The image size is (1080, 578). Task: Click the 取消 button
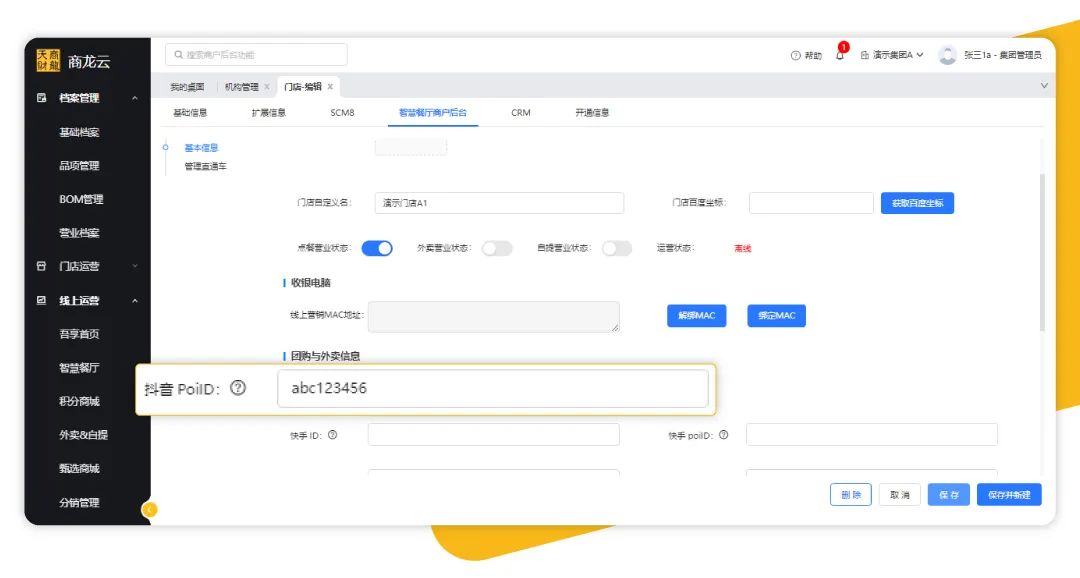900,495
